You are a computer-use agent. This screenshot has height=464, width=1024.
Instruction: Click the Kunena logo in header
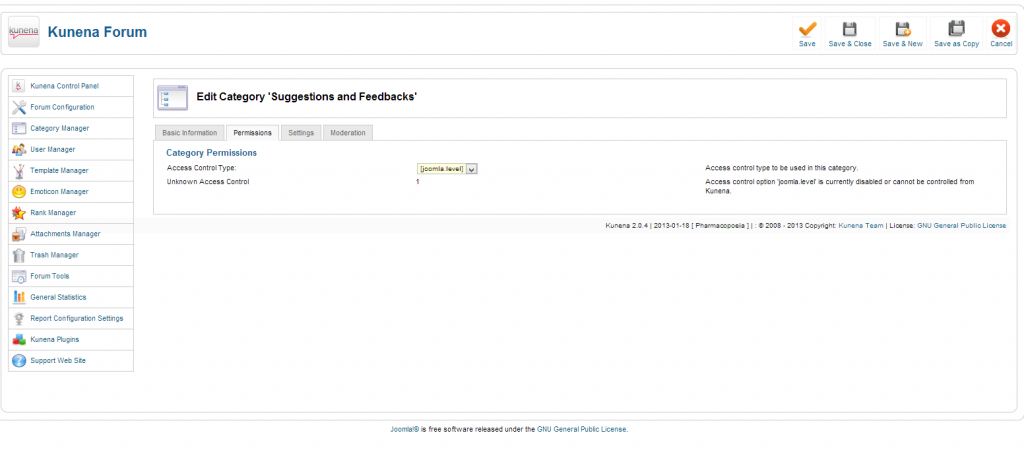[23, 33]
